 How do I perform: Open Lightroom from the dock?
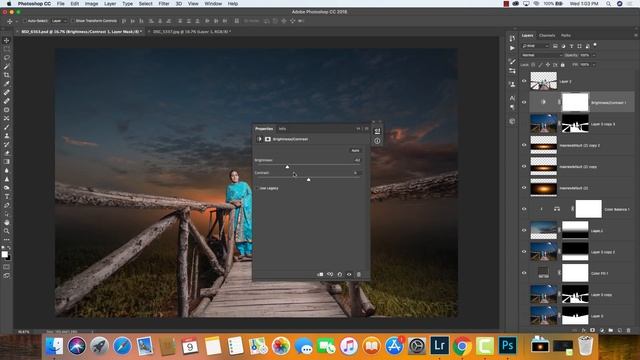click(439, 346)
